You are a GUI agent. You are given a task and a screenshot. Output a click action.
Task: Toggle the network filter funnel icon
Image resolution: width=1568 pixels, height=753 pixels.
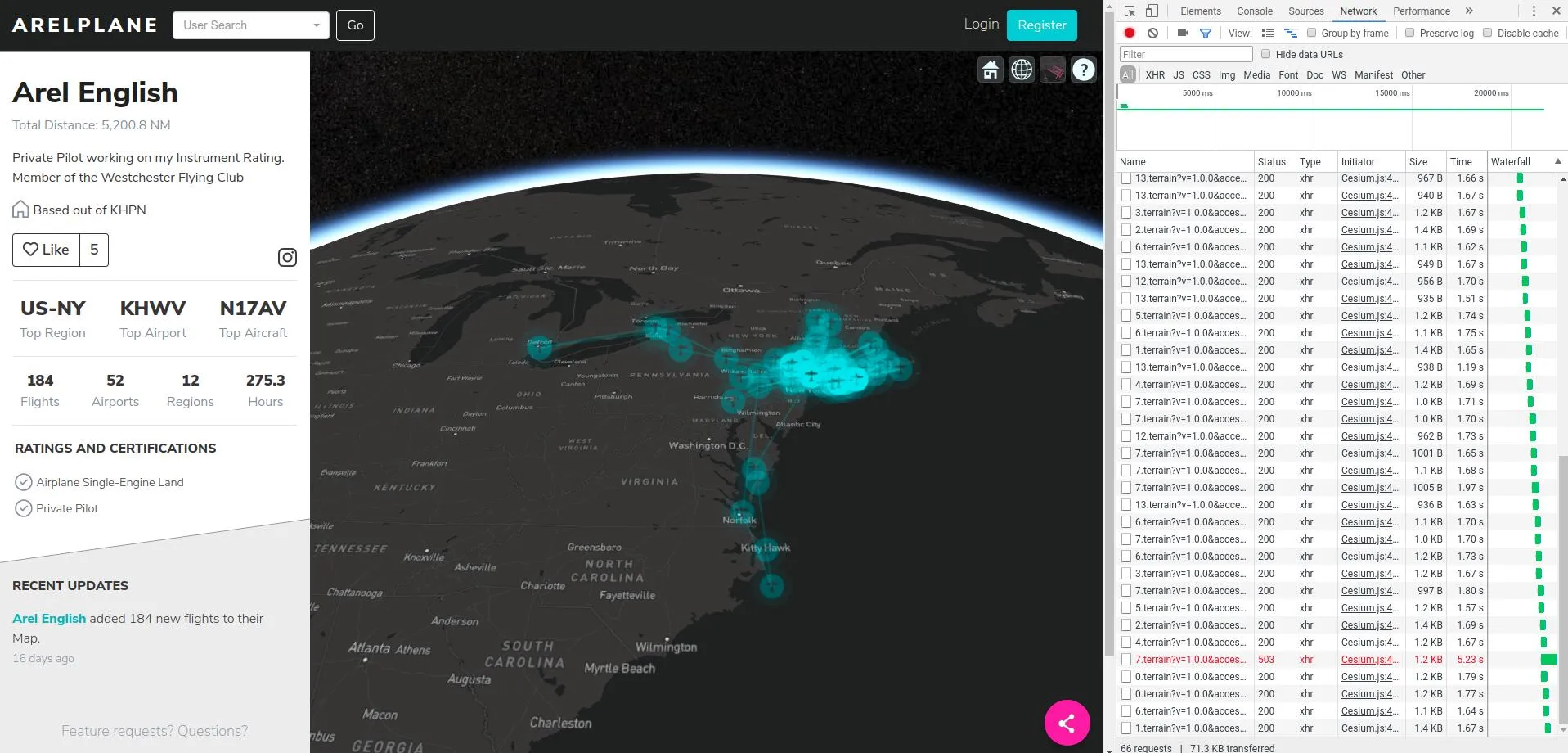click(1205, 34)
